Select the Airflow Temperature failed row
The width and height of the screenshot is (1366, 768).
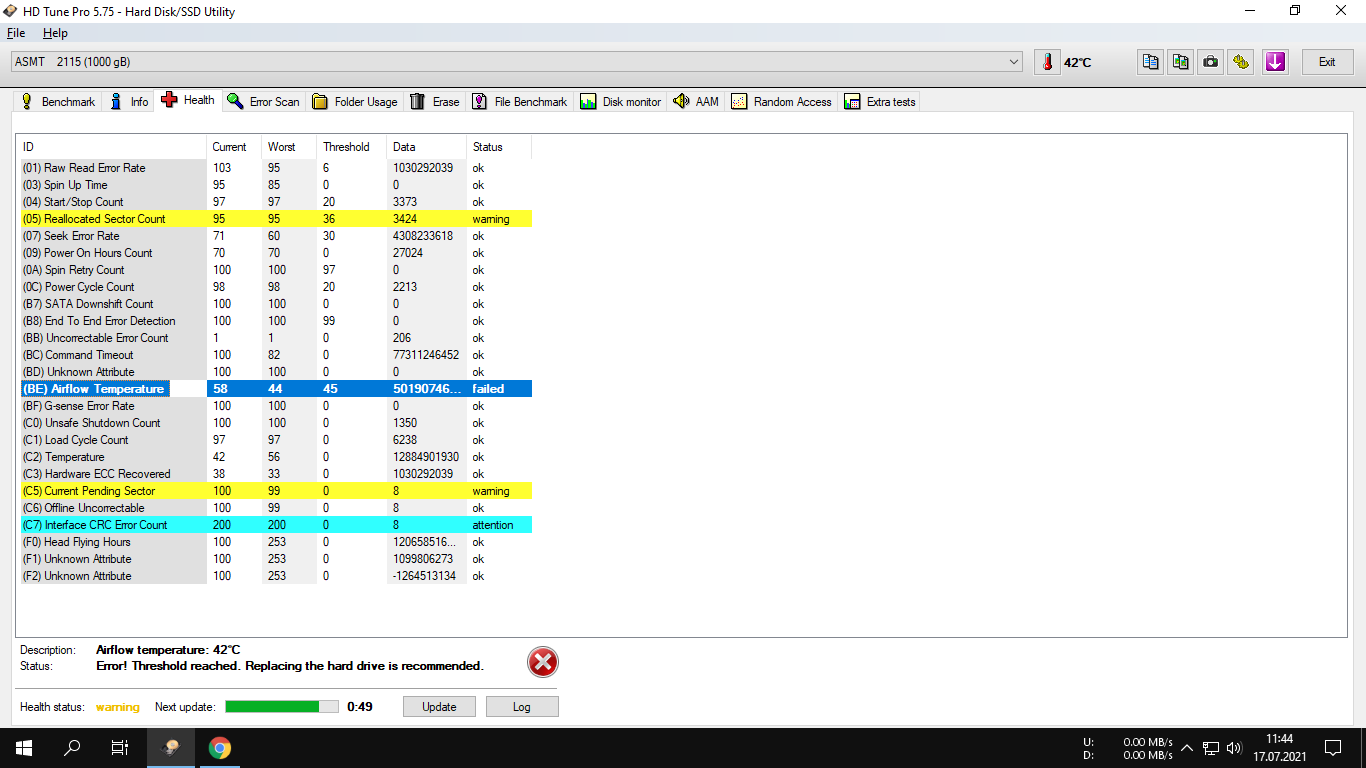[276, 389]
